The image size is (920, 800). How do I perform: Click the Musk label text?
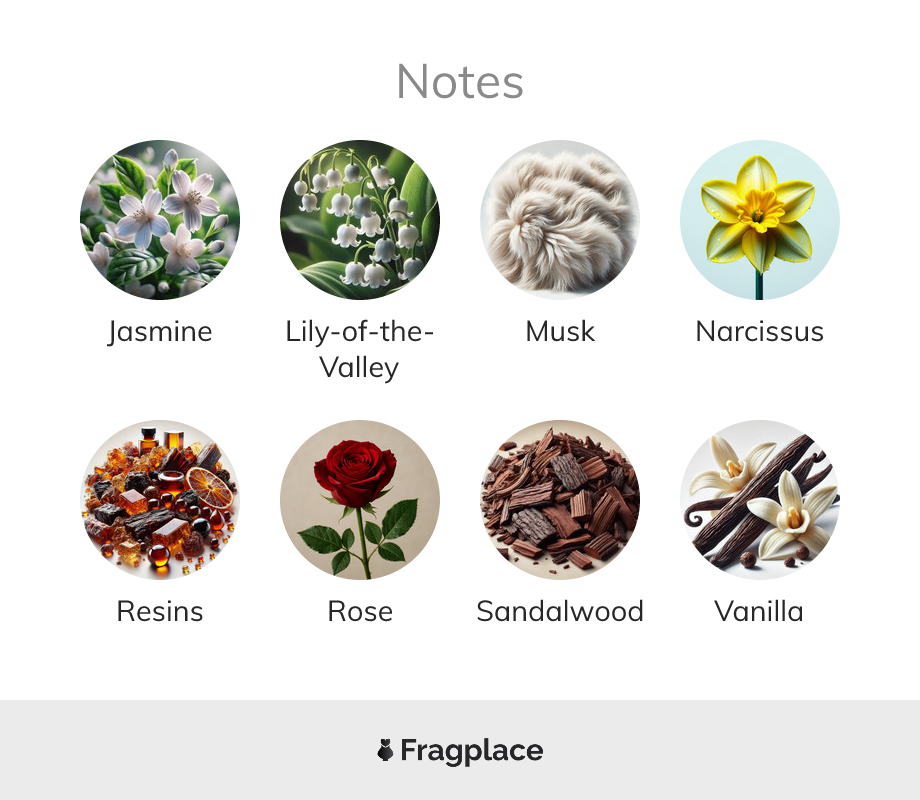(x=560, y=332)
